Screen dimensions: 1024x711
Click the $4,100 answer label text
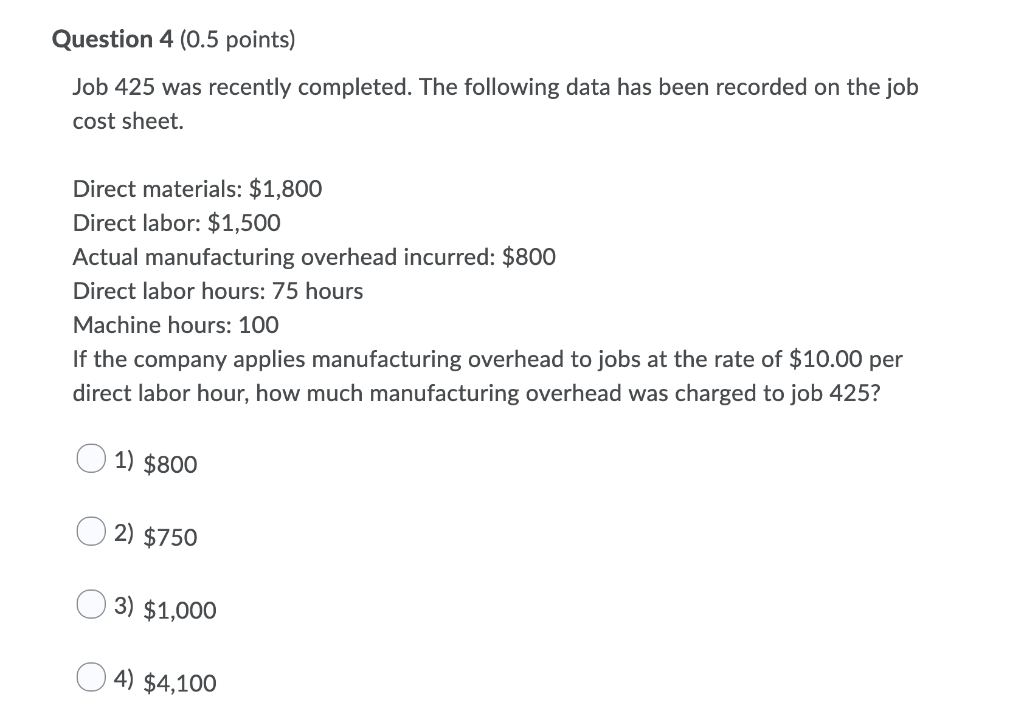[x=180, y=683]
